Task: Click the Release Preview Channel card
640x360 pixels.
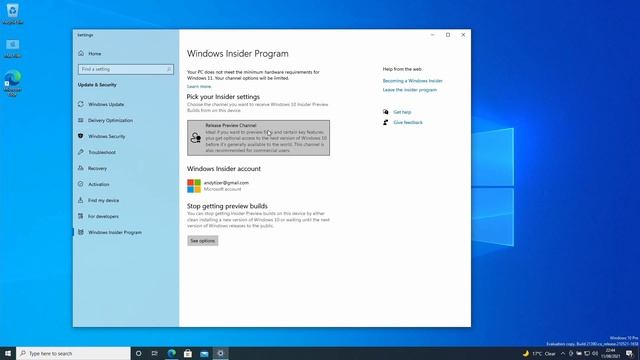Action: 258,138
